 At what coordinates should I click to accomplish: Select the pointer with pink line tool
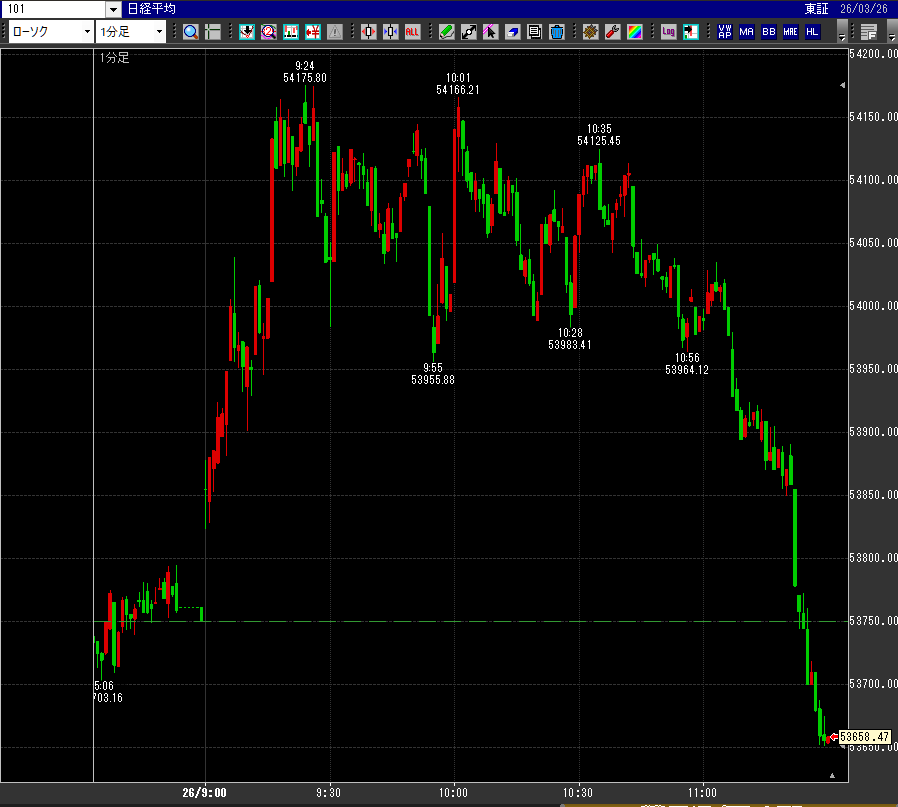pos(490,32)
